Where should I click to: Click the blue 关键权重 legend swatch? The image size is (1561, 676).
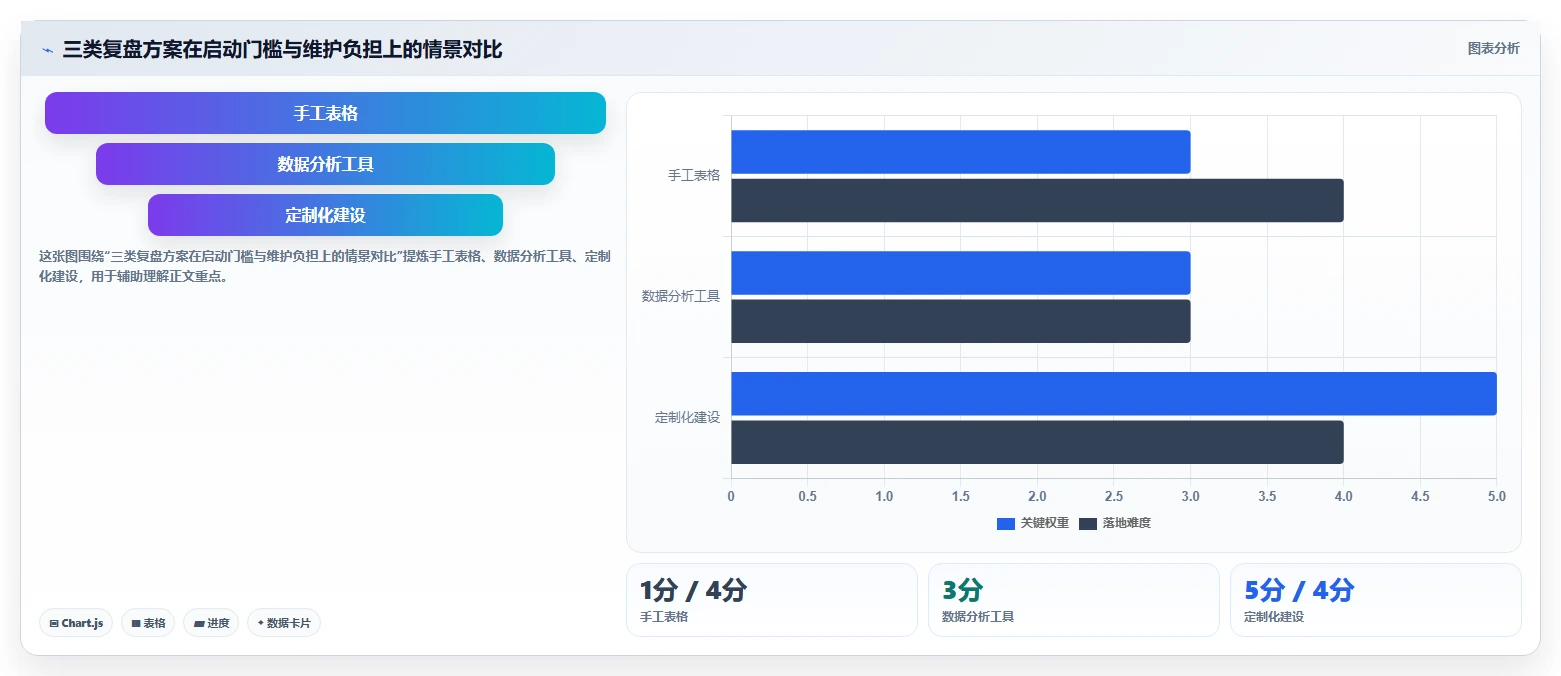coord(1006,524)
